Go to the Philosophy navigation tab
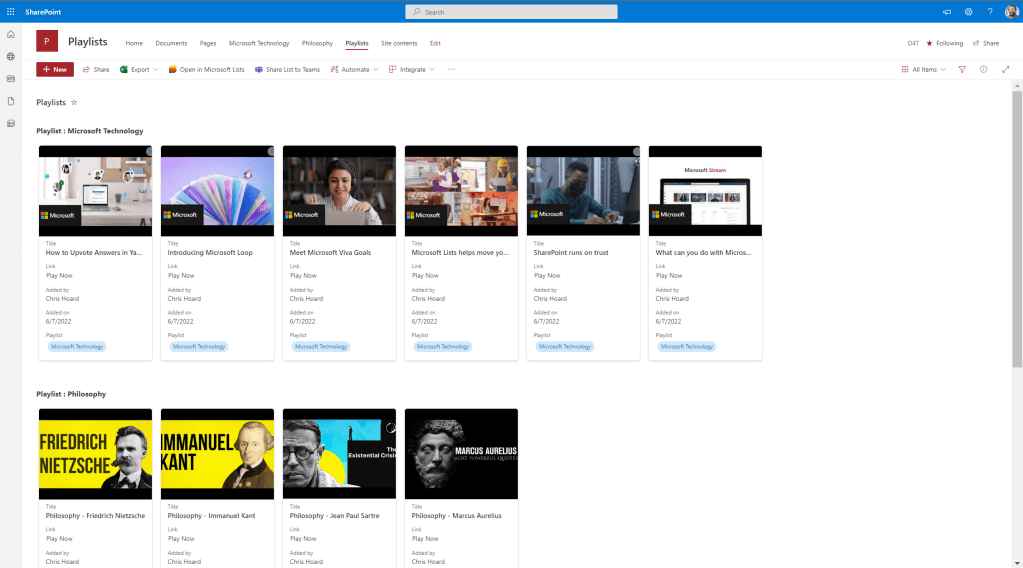The width and height of the screenshot is (1023, 568). coord(317,43)
